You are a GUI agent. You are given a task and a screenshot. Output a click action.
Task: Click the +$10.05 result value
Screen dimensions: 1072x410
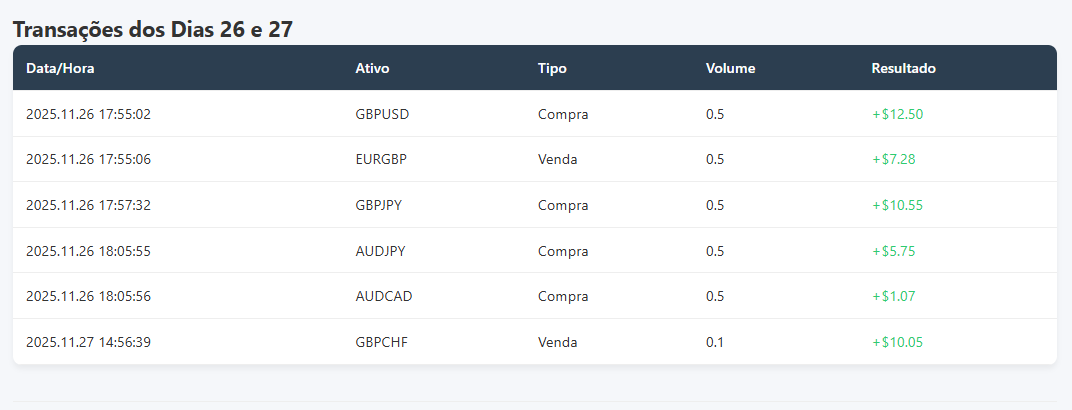click(897, 342)
